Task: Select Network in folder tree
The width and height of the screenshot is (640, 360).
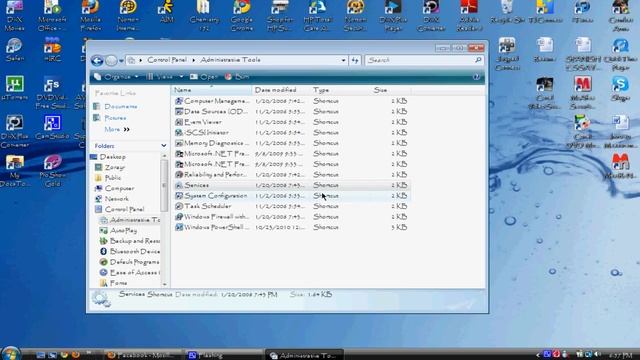Action: pos(112,199)
